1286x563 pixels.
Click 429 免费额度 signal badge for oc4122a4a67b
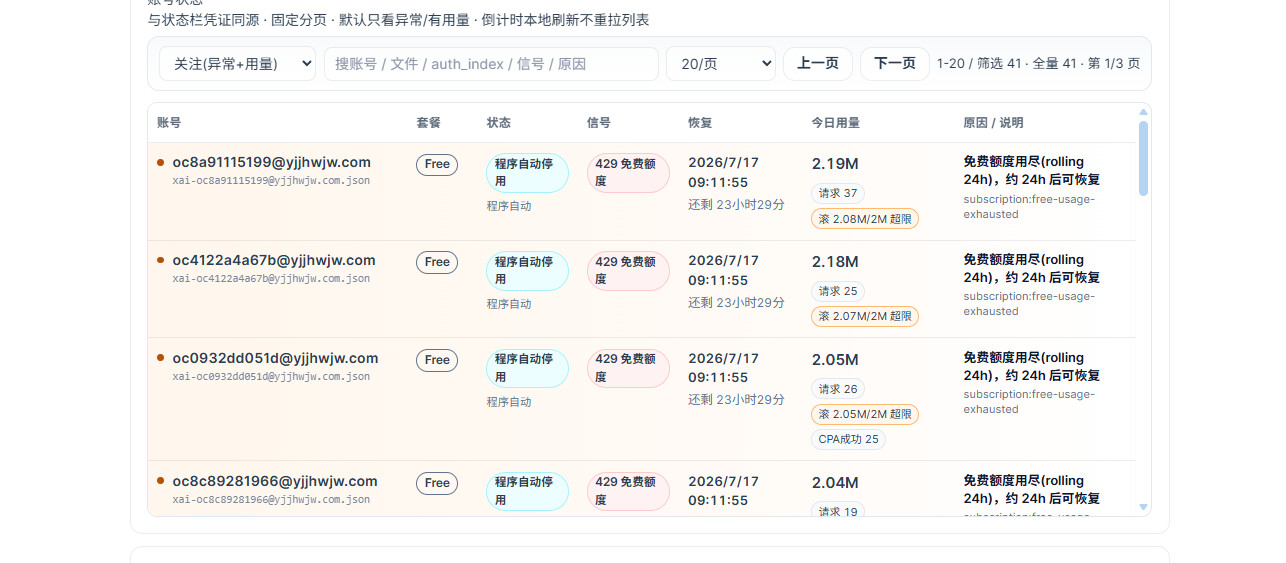(628, 271)
